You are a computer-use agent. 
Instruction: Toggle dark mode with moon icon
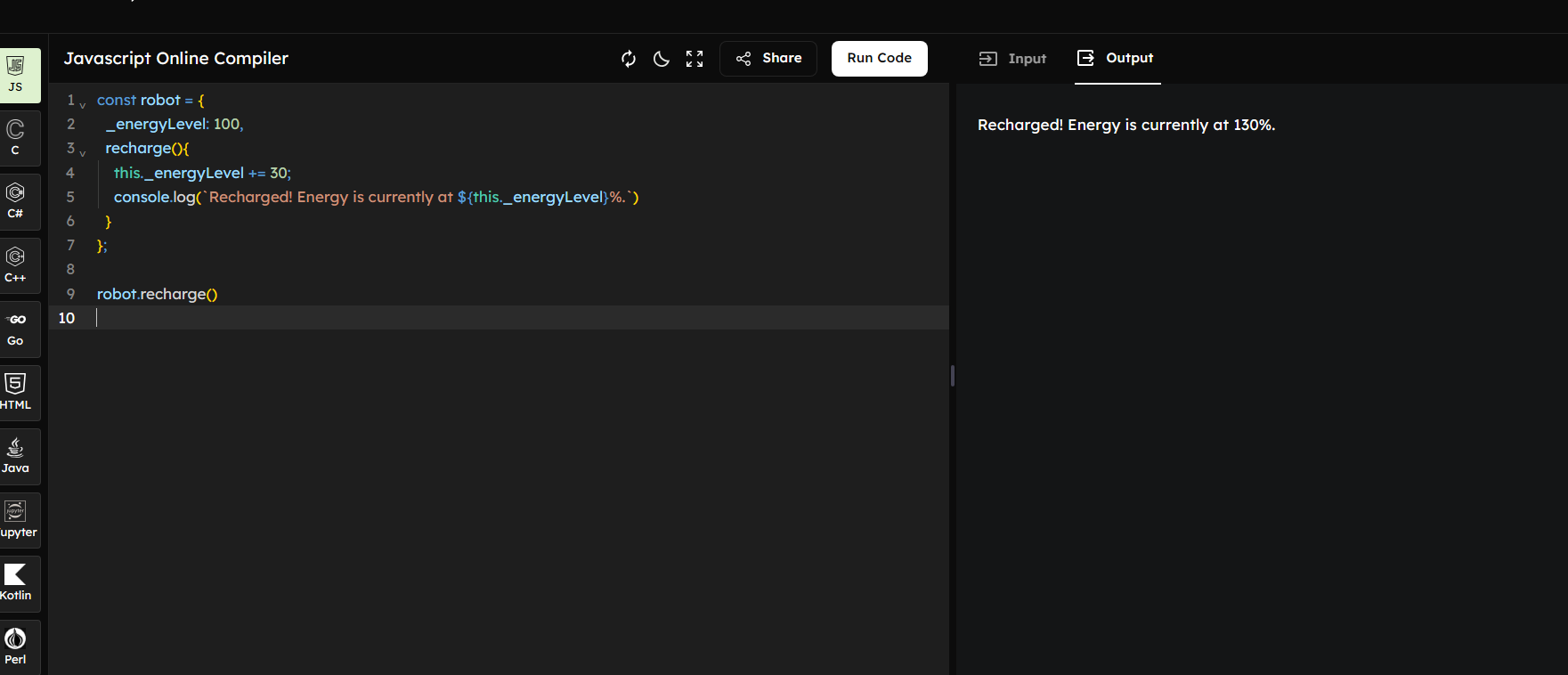662,59
